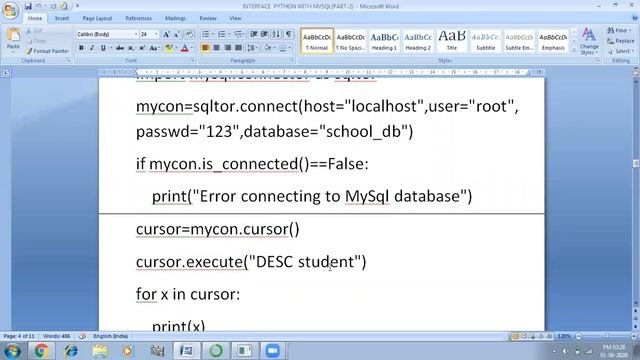This screenshot has height=360, width=640.
Task: Open Replace in the Editing group
Action: pos(621,41)
